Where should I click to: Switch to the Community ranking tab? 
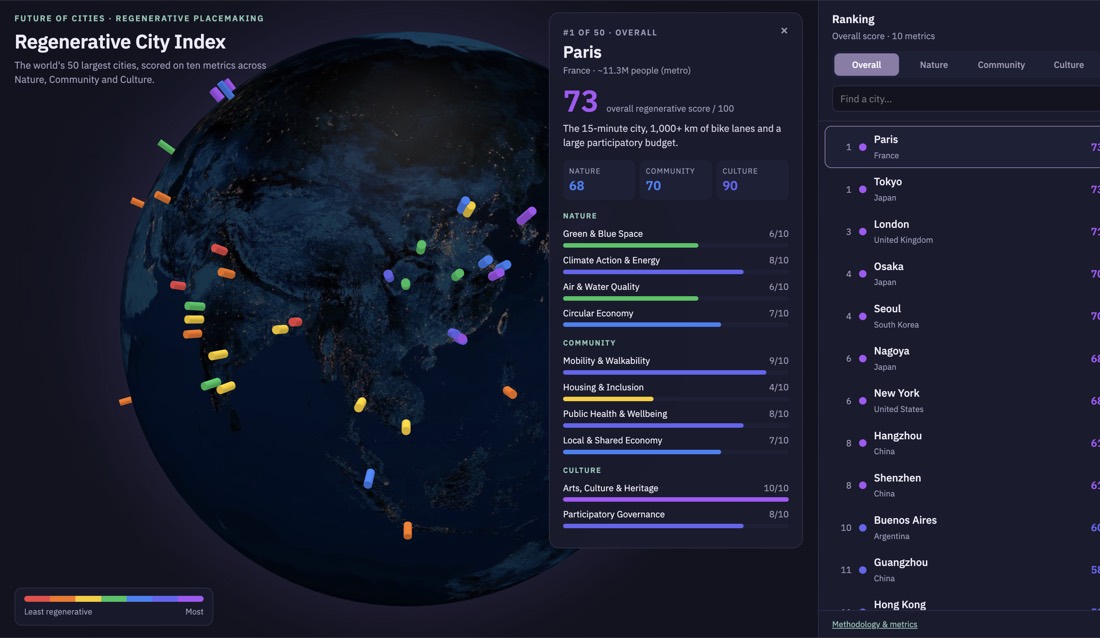pos(1001,65)
